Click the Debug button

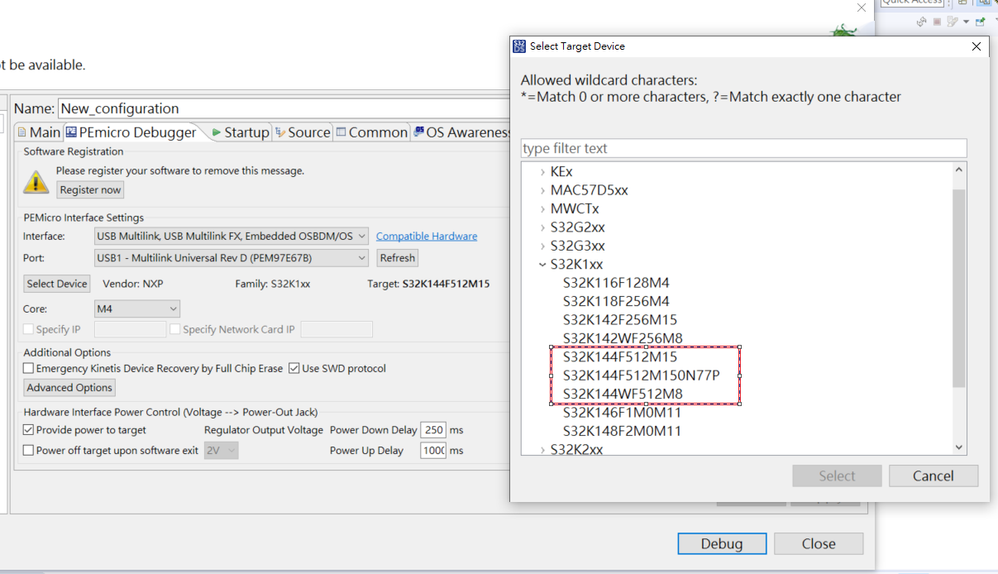(722, 543)
